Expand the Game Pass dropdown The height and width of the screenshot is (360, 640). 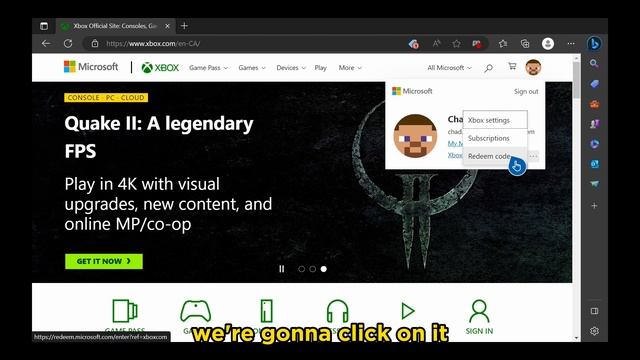coord(208,68)
